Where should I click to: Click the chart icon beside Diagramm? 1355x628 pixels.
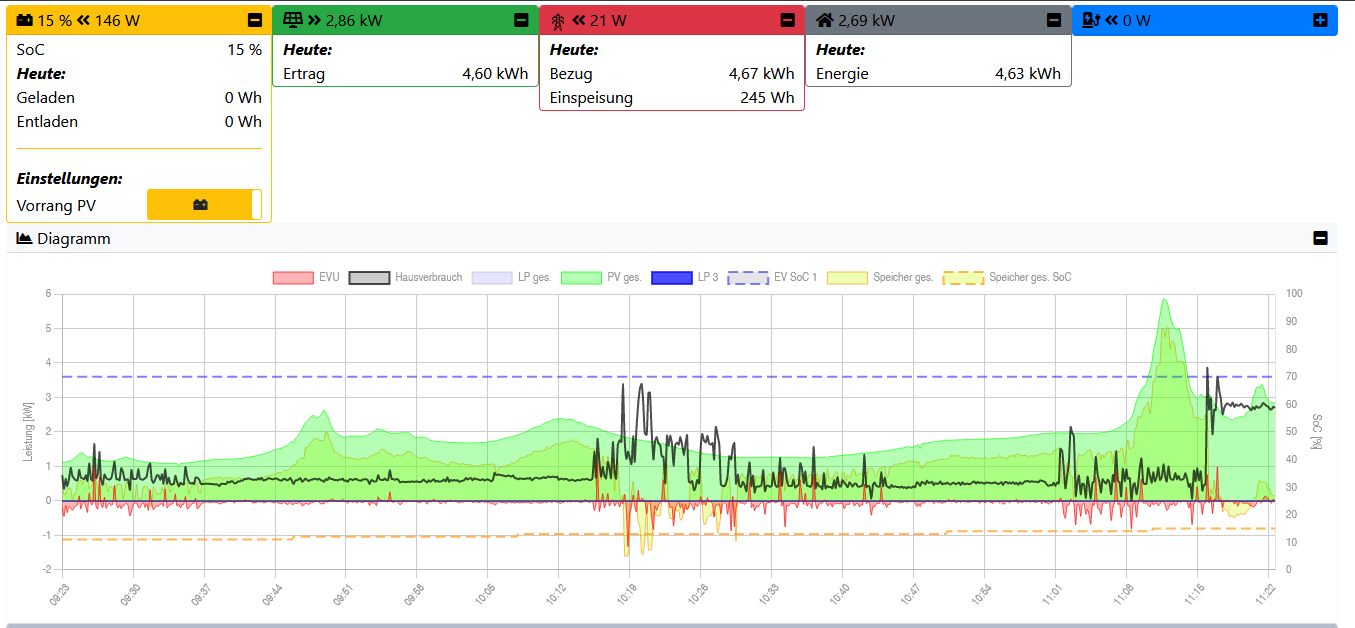(25, 239)
